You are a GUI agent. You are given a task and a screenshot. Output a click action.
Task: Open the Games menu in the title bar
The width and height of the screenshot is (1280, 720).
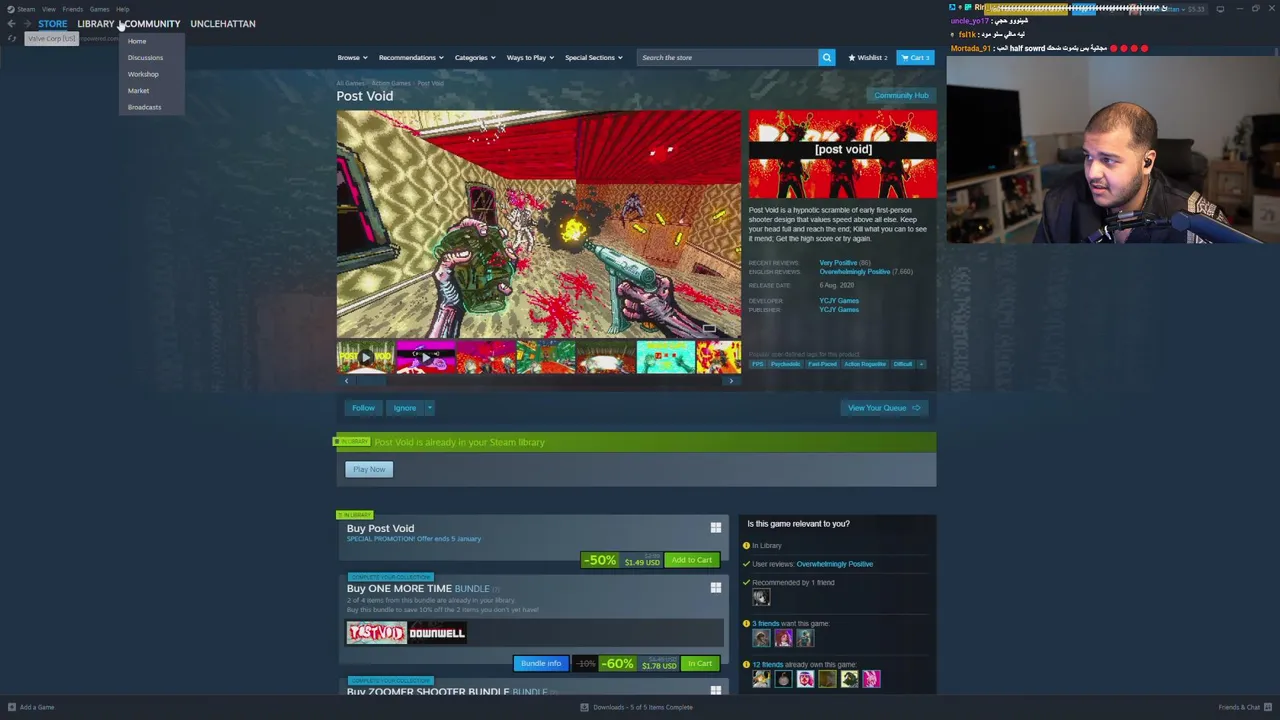coord(99,9)
